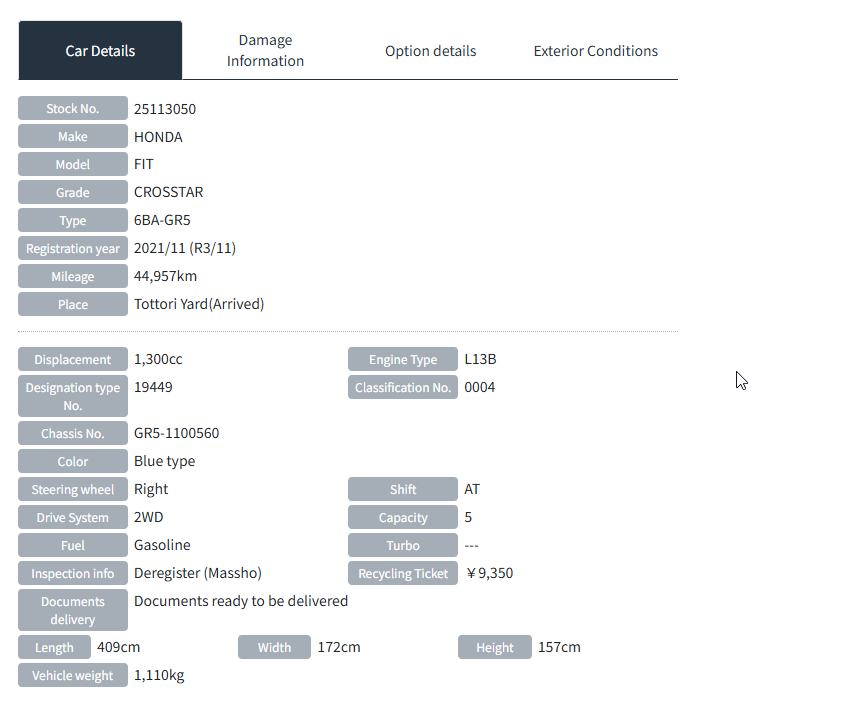Switch to the Car Details tab

[x=100, y=51]
